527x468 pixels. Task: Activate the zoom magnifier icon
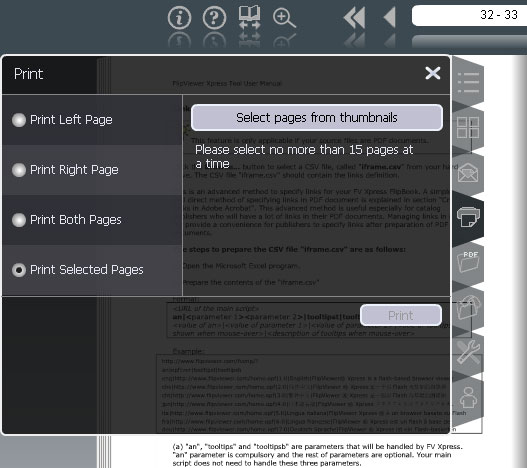point(284,18)
